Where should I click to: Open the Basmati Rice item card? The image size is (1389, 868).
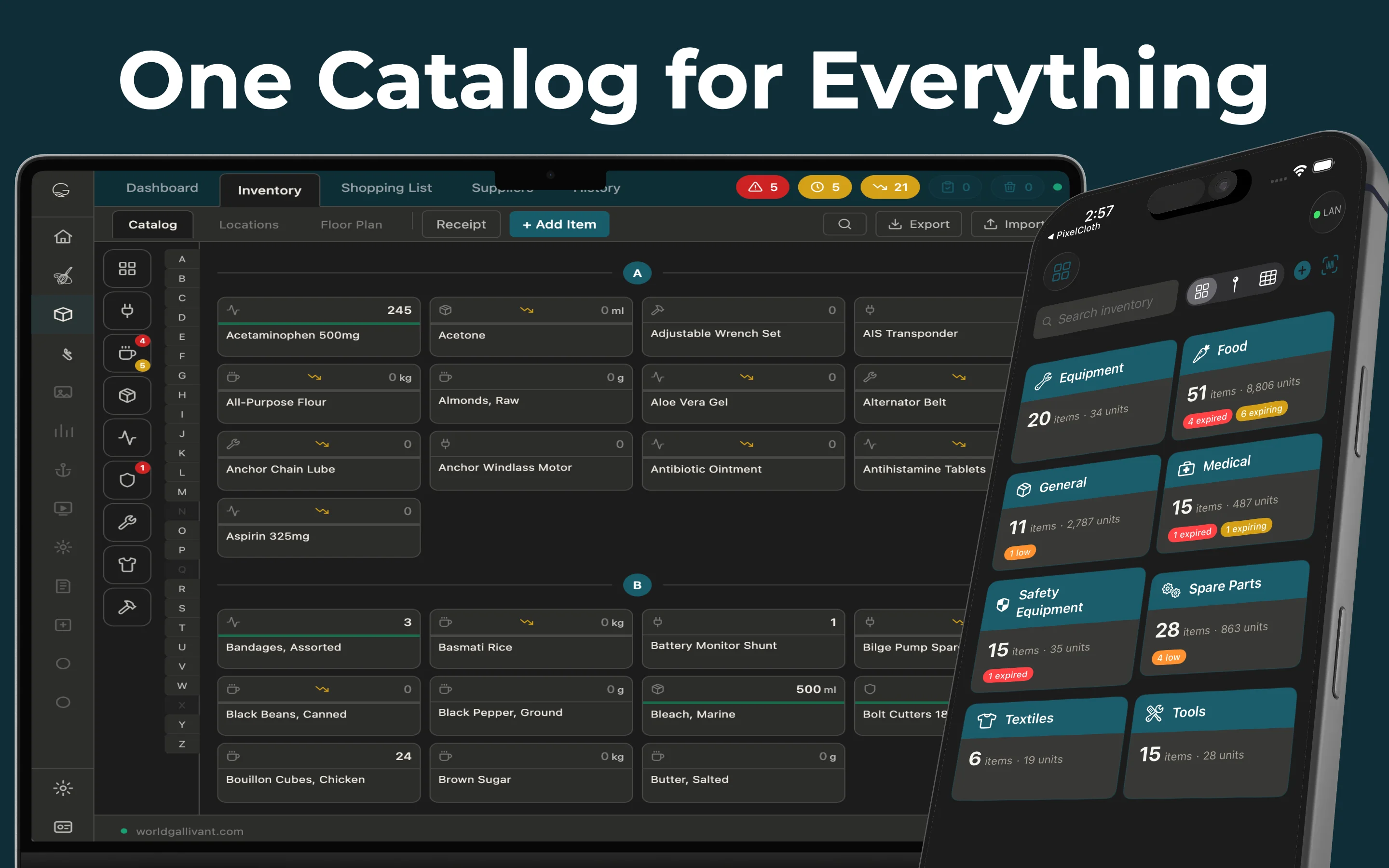[x=531, y=638]
